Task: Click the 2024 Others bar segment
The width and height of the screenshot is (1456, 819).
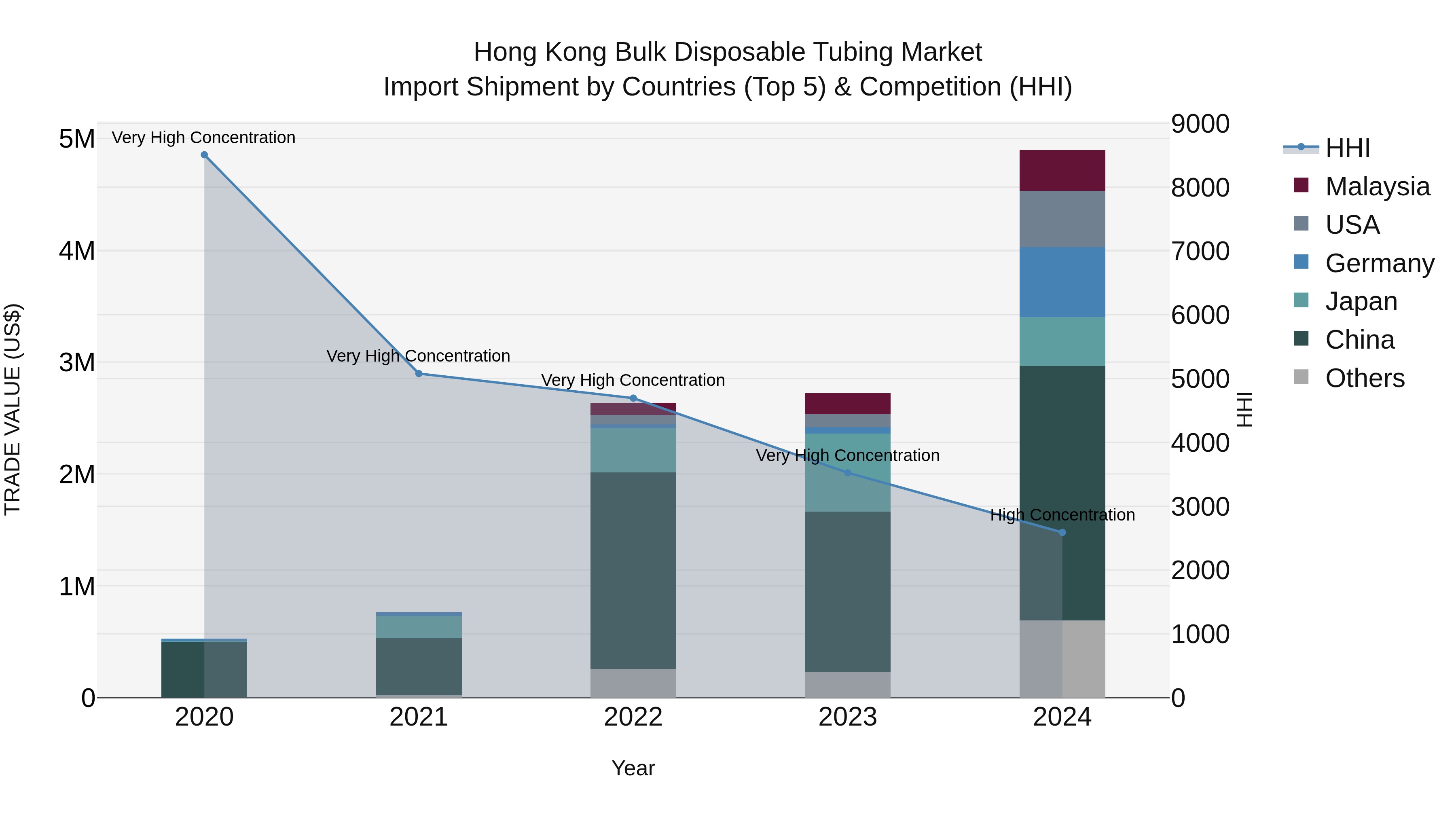Action: point(1062,658)
